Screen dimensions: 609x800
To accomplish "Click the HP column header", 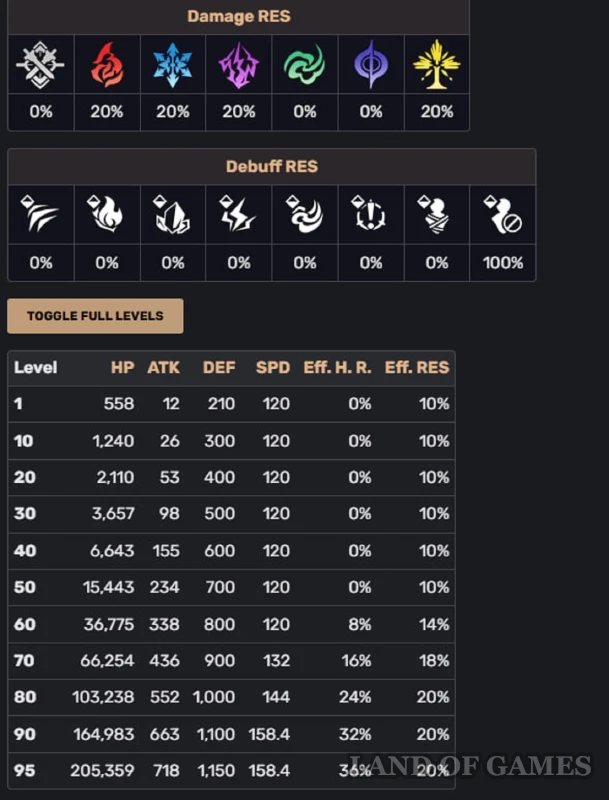I will coord(122,367).
